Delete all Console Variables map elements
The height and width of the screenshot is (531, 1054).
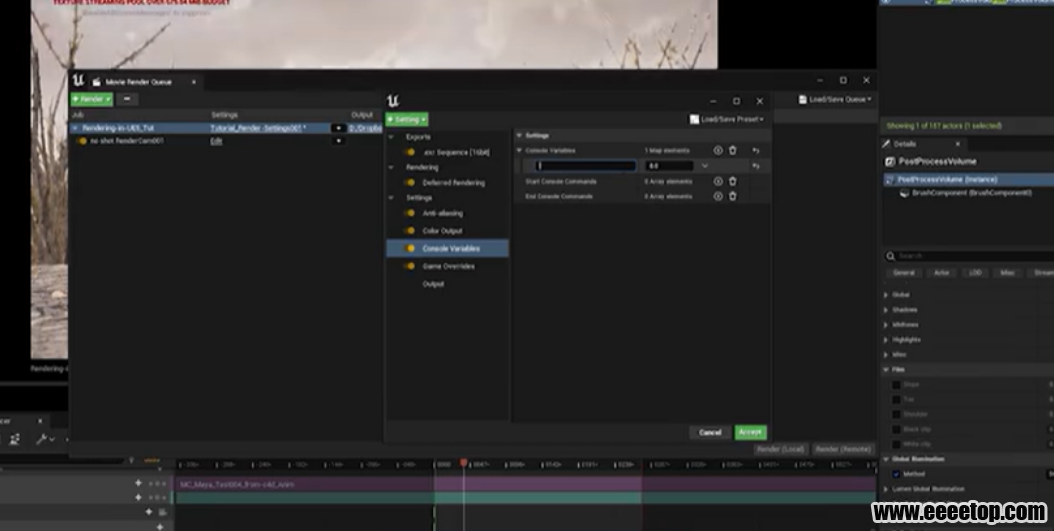tap(733, 151)
